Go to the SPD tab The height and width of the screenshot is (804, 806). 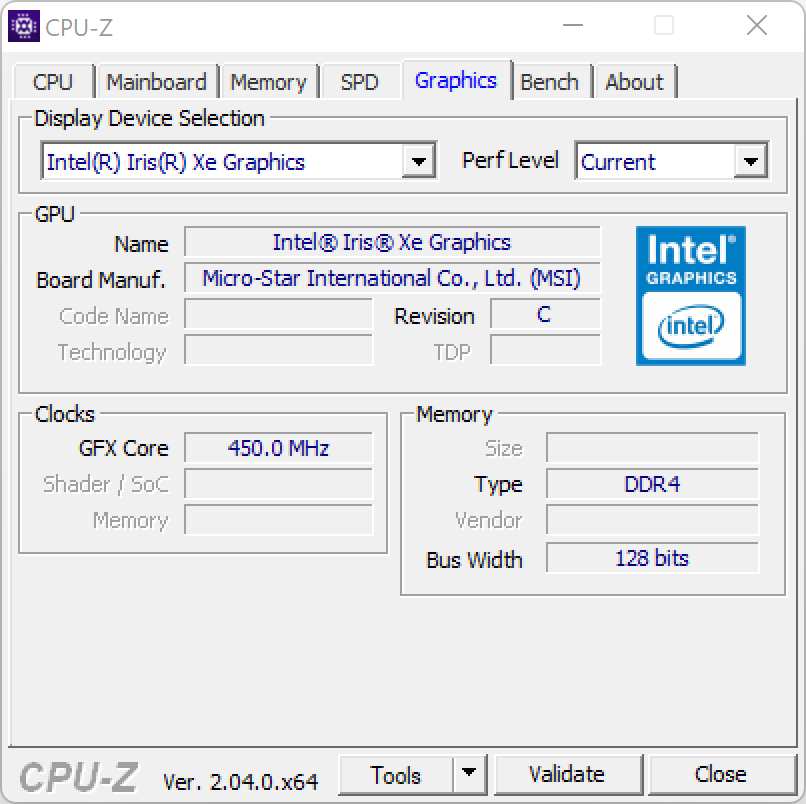(359, 82)
